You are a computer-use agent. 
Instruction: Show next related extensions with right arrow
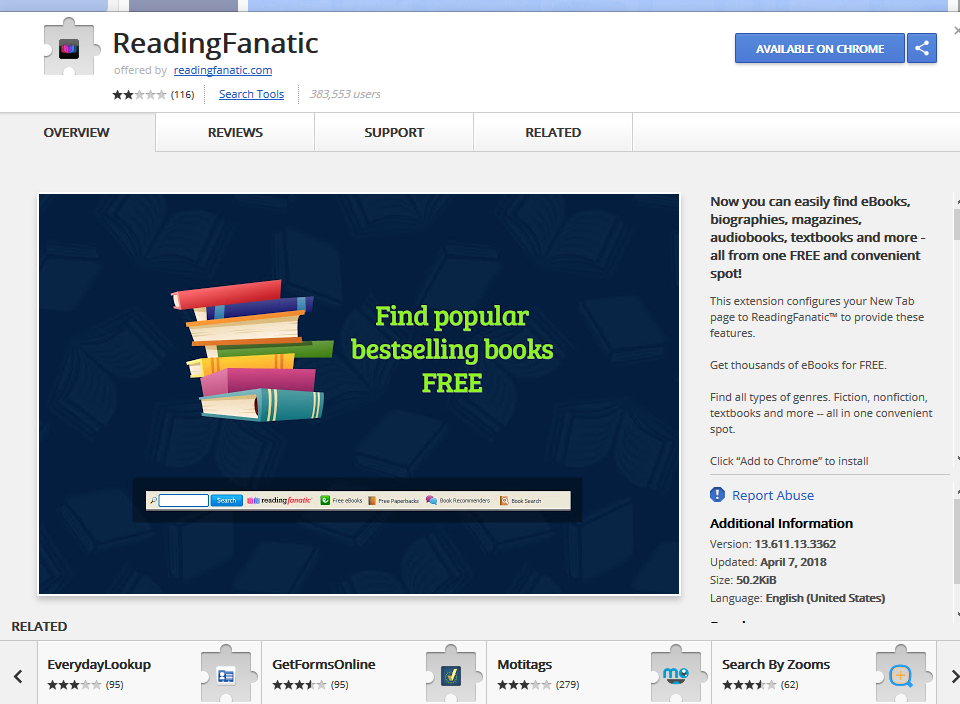click(x=954, y=676)
